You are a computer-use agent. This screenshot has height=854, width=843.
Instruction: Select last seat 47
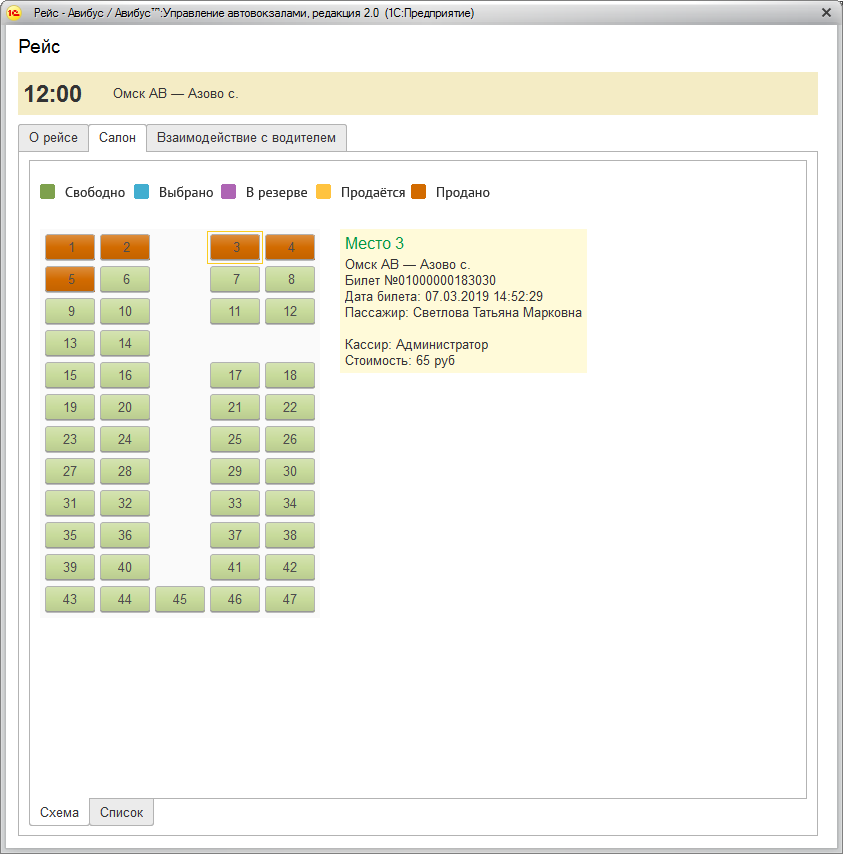290,599
